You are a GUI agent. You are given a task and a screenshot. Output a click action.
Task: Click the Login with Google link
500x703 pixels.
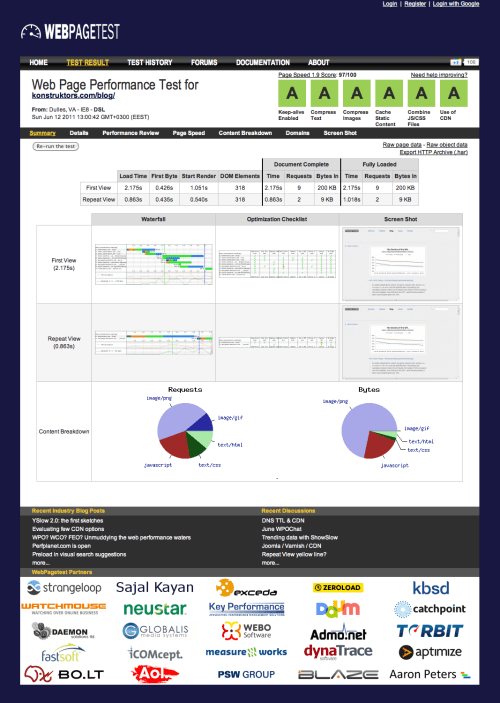pyautogui.click(x=456, y=4)
